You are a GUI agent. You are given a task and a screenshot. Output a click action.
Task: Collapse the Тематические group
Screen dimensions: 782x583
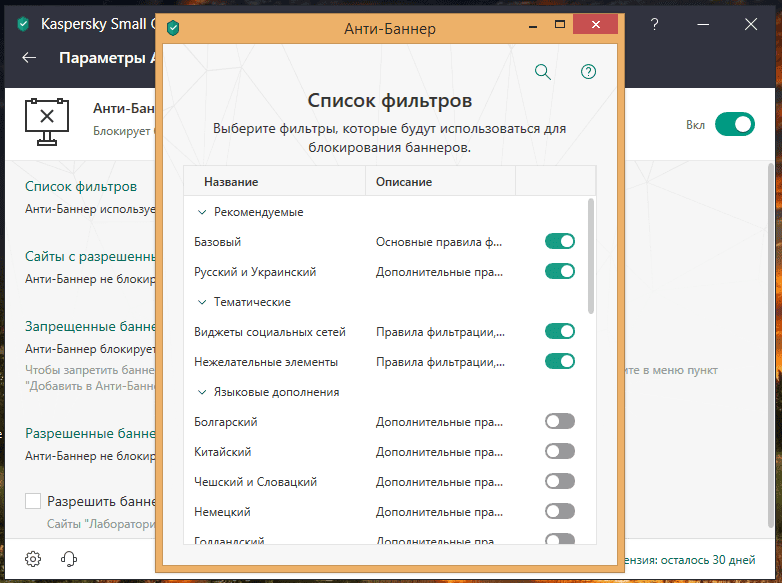point(202,302)
